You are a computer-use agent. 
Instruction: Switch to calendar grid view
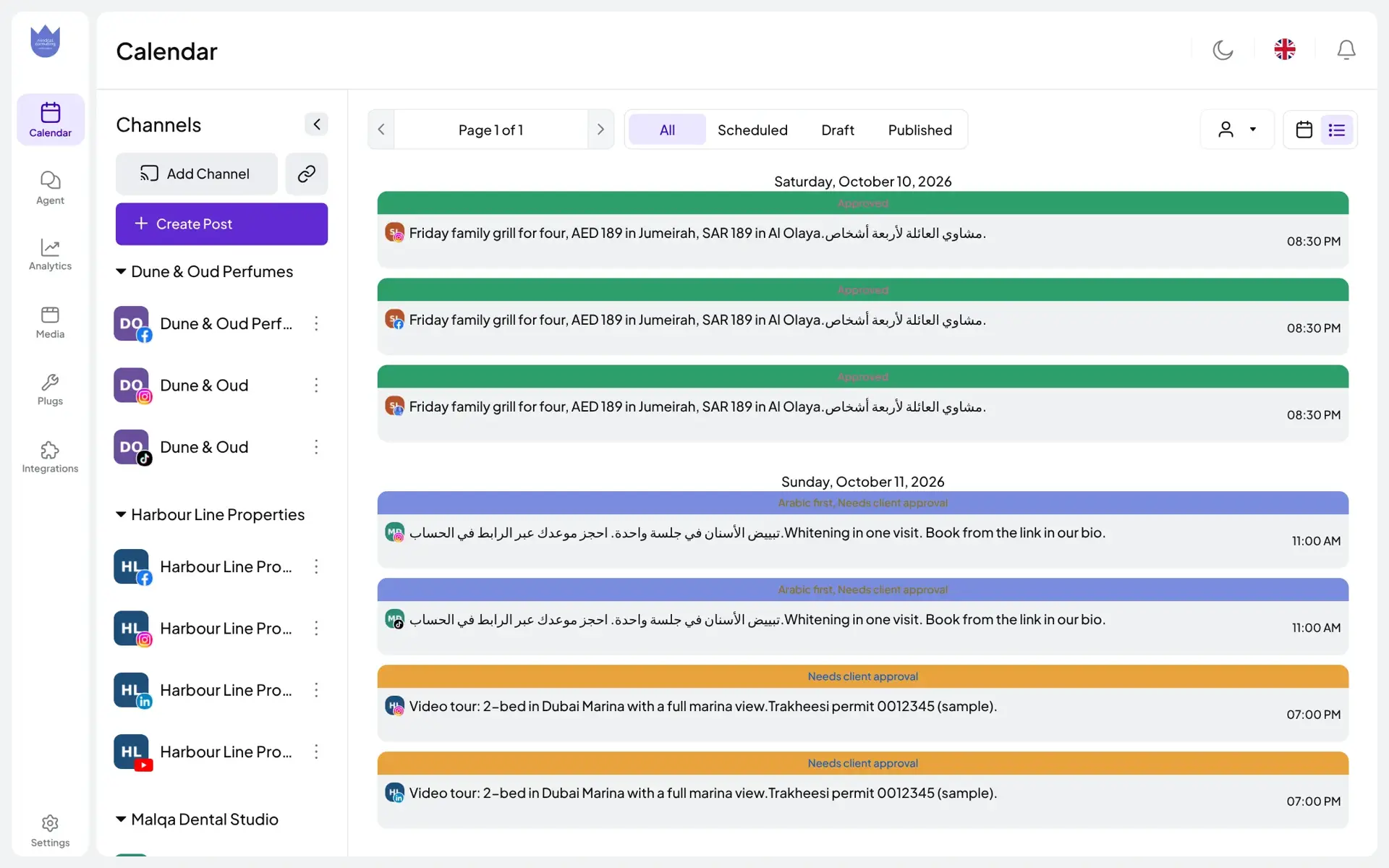pyautogui.click(x=1304, y=129)
